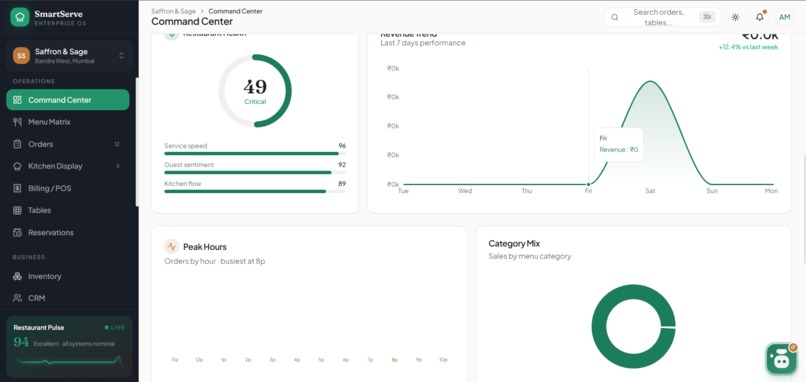Click the Restaurant Health shield icon
The image size is (806, 382).
172,35
